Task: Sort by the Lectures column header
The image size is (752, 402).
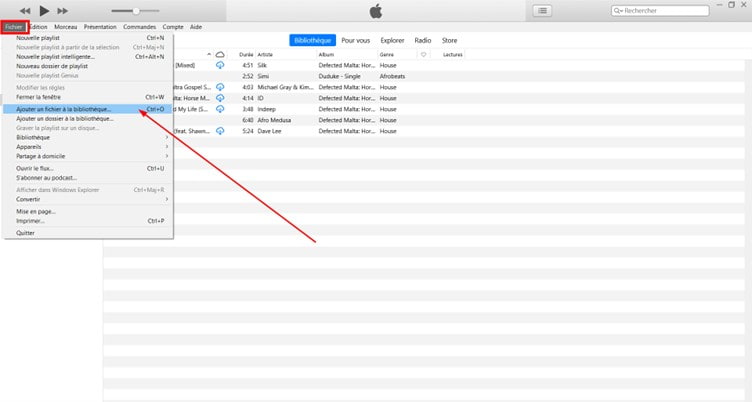Action: (x=453, y=55)
